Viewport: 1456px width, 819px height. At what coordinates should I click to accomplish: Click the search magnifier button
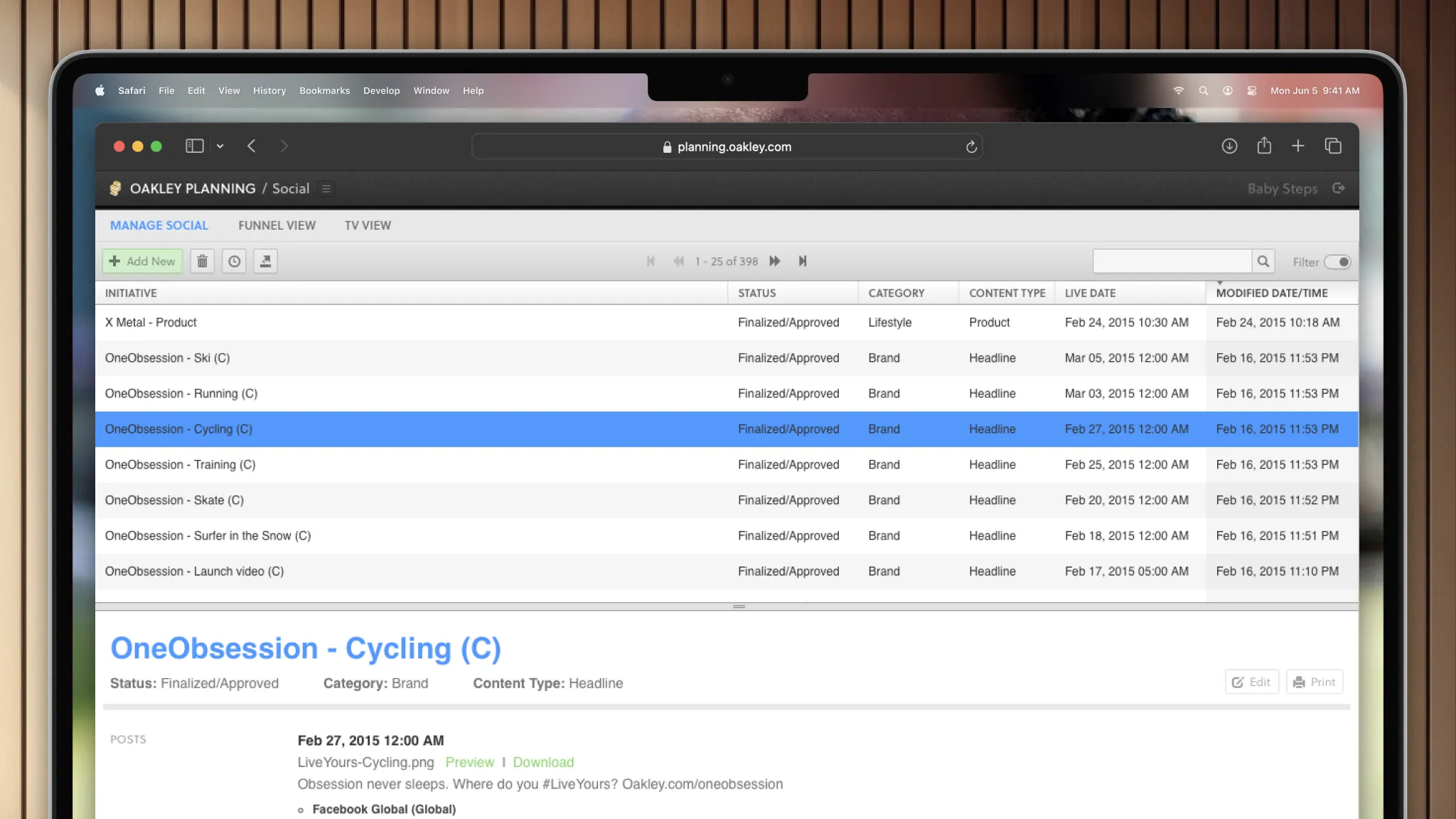[1263, 262]
